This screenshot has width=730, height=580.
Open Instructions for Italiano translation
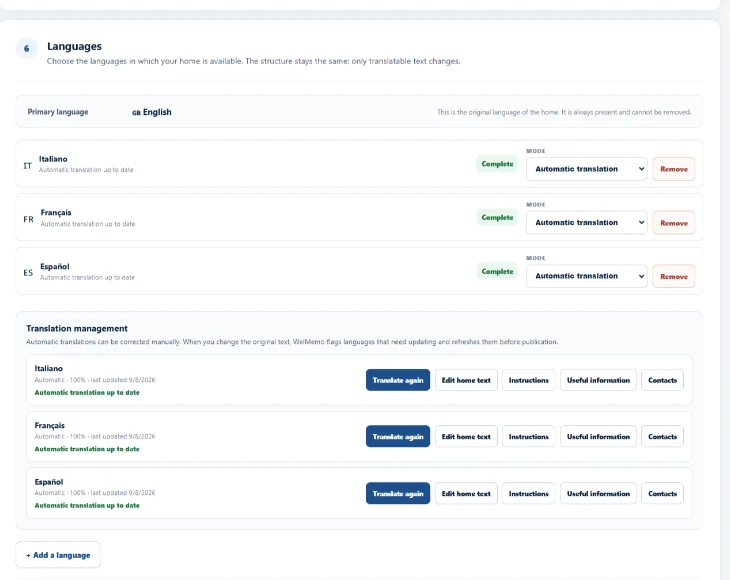(x=528, y=380)
